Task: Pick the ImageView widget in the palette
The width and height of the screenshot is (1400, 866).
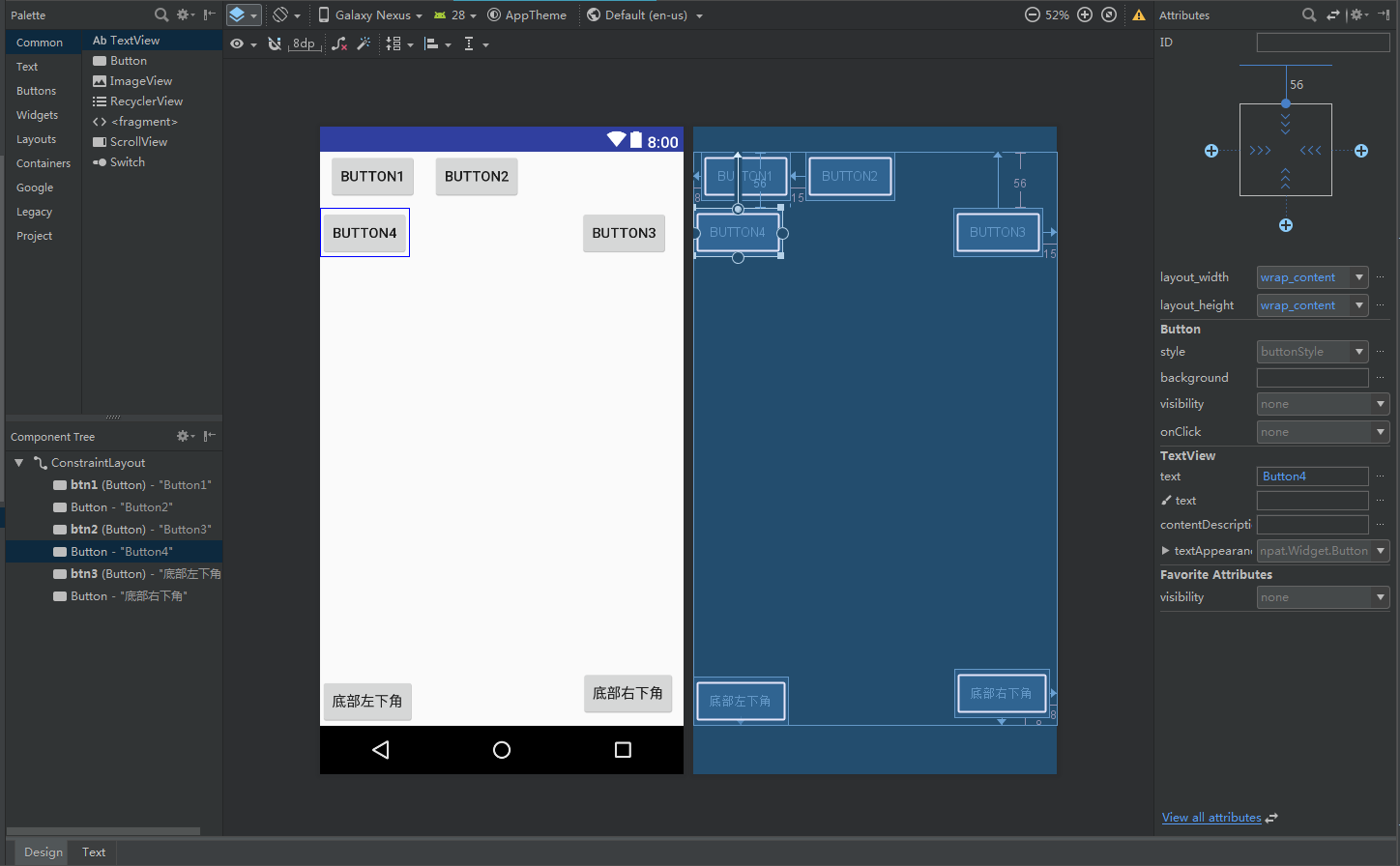Action: pyautogui.click(x=152, y=81)
